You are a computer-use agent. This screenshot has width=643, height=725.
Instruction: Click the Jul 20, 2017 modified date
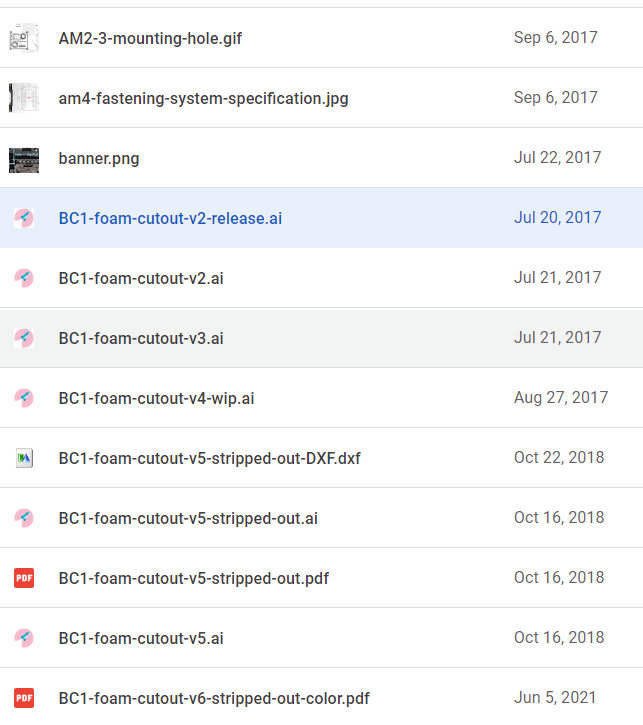pos(557,218)
